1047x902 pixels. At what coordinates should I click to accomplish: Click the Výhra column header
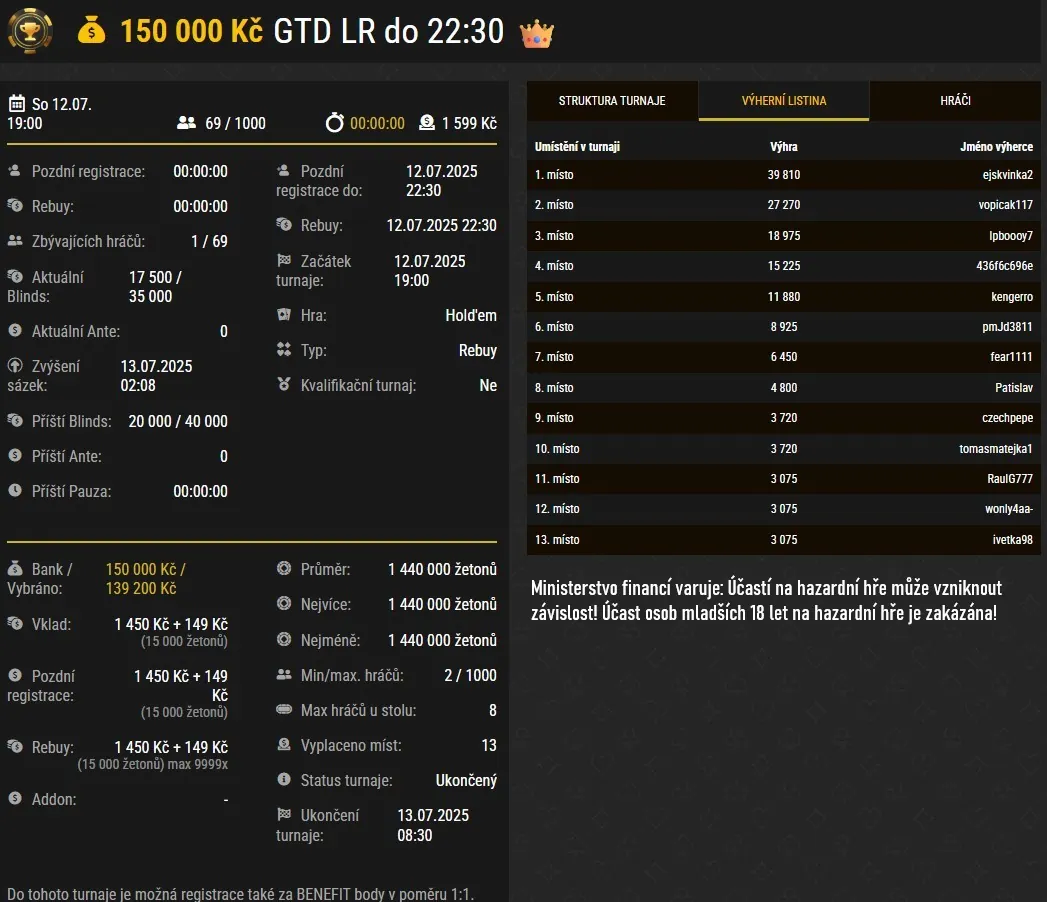point(783,146)
